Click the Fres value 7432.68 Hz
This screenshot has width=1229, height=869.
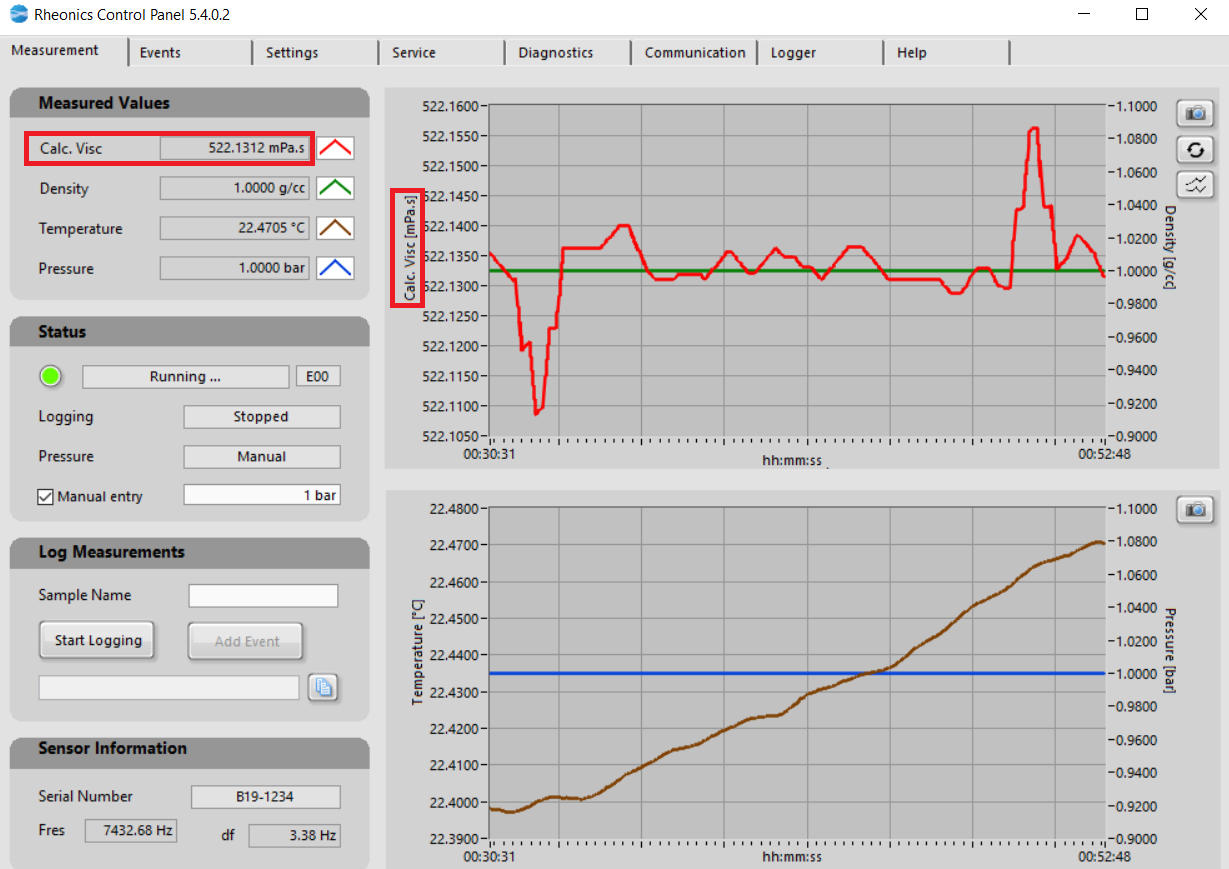coord(131,830)
